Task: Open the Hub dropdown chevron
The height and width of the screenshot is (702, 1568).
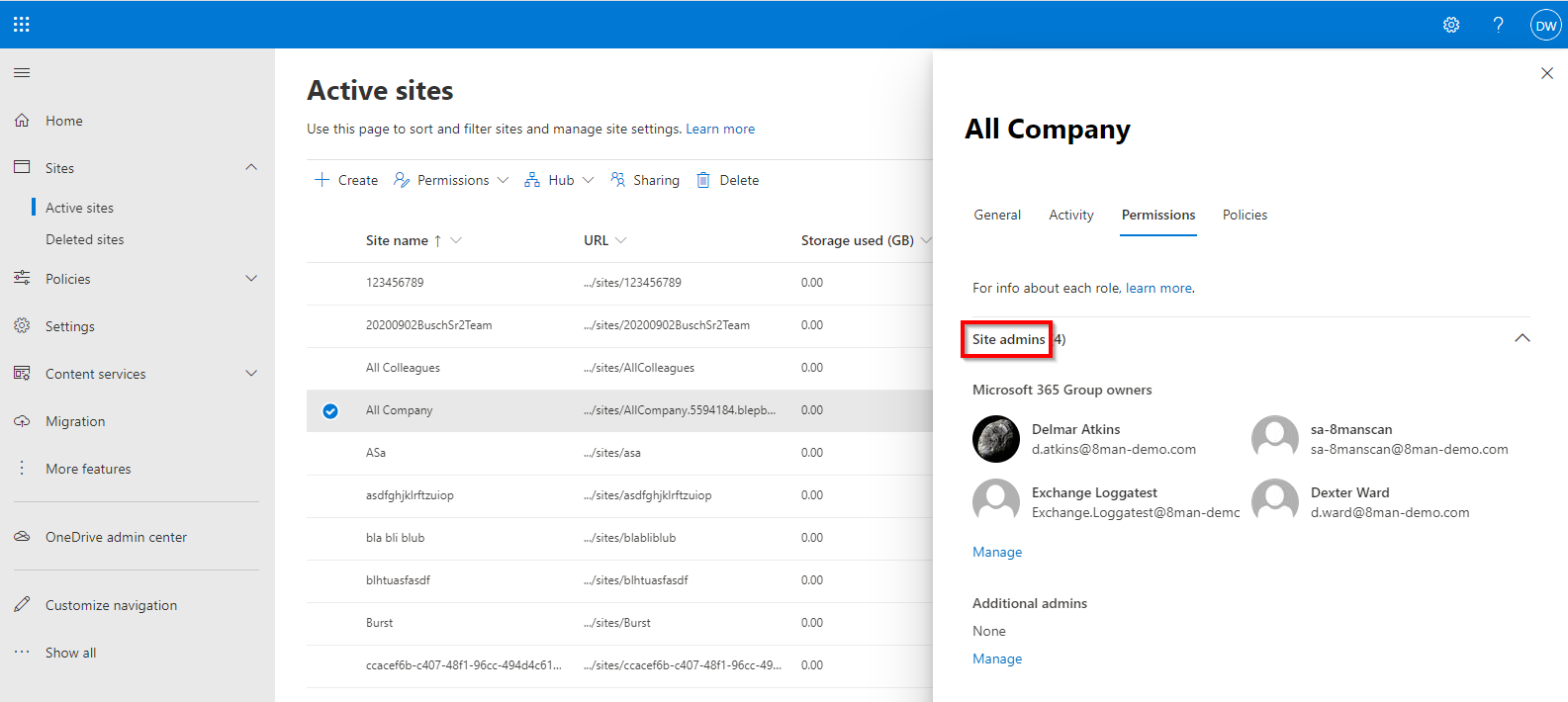Action: pos(588,180)
